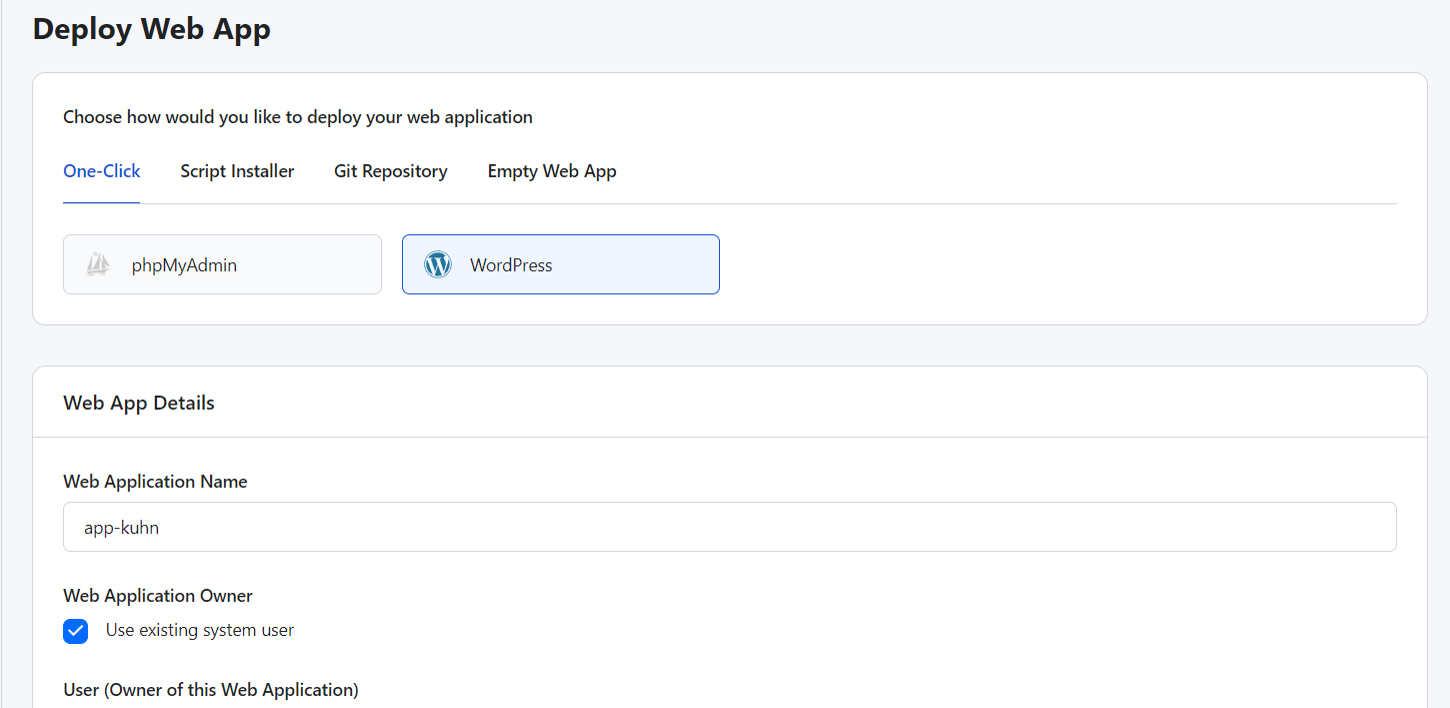Click the User owner field label

210,689
